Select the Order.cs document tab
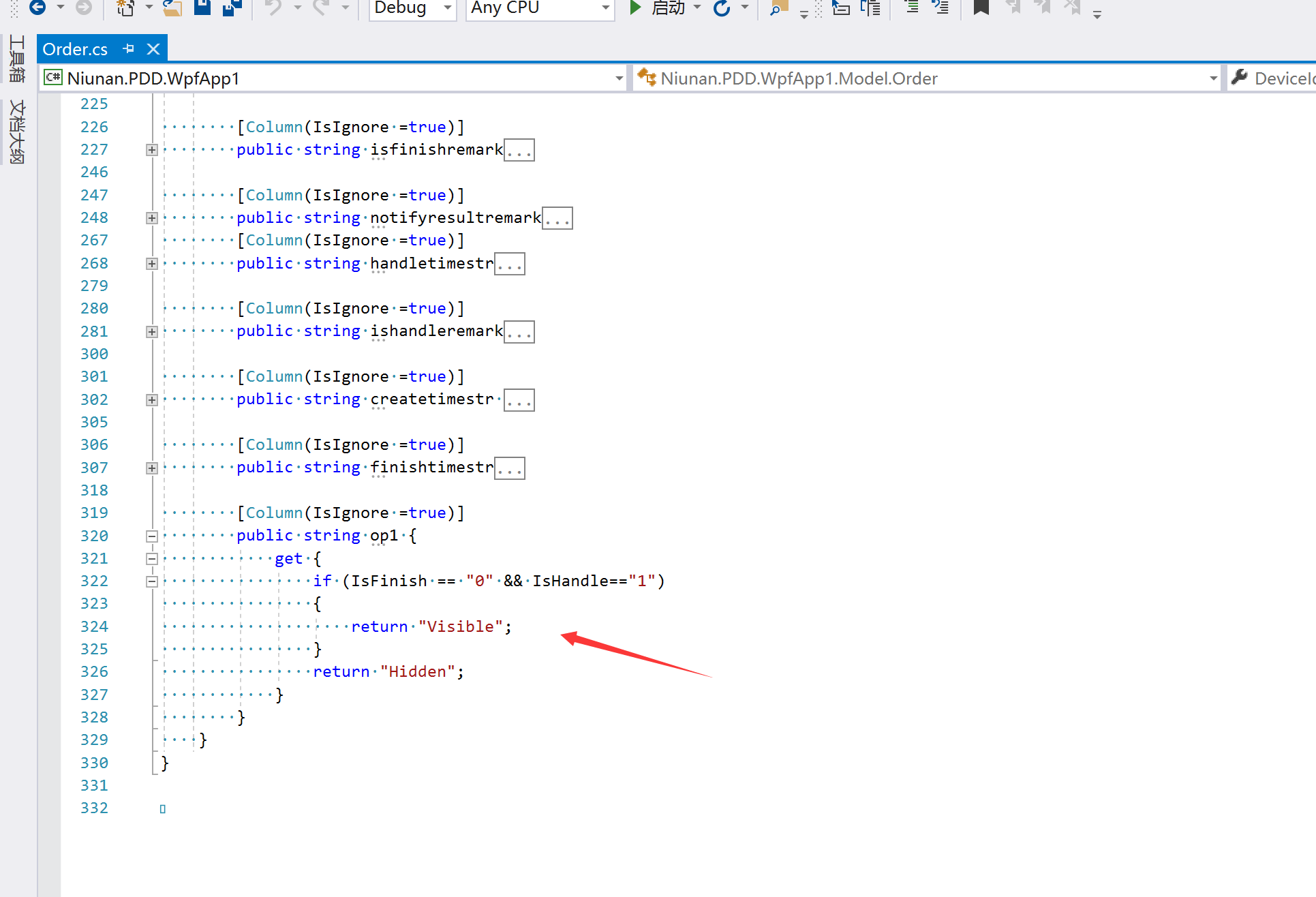 [75, 49]
